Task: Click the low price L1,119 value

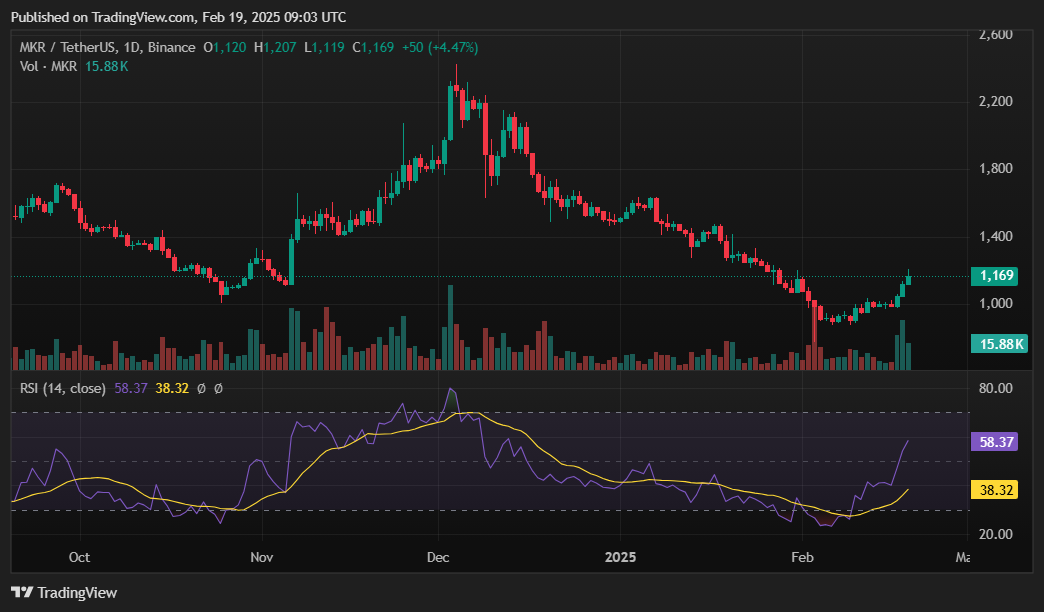Action: (324, 47)
